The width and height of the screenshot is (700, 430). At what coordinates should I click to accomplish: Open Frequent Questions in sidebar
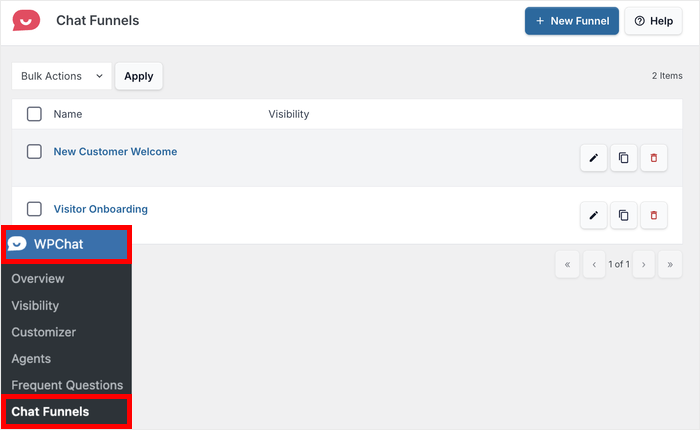66,385
